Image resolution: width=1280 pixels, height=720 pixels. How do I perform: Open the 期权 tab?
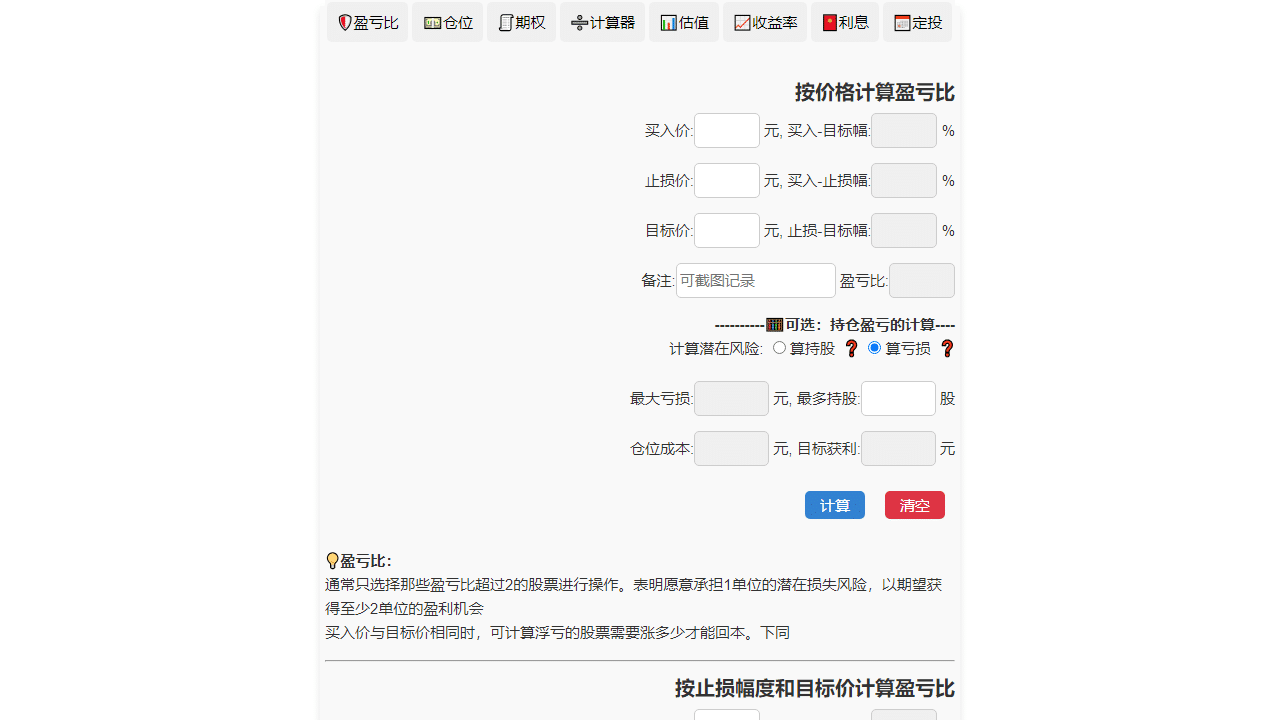pos(521,22)
